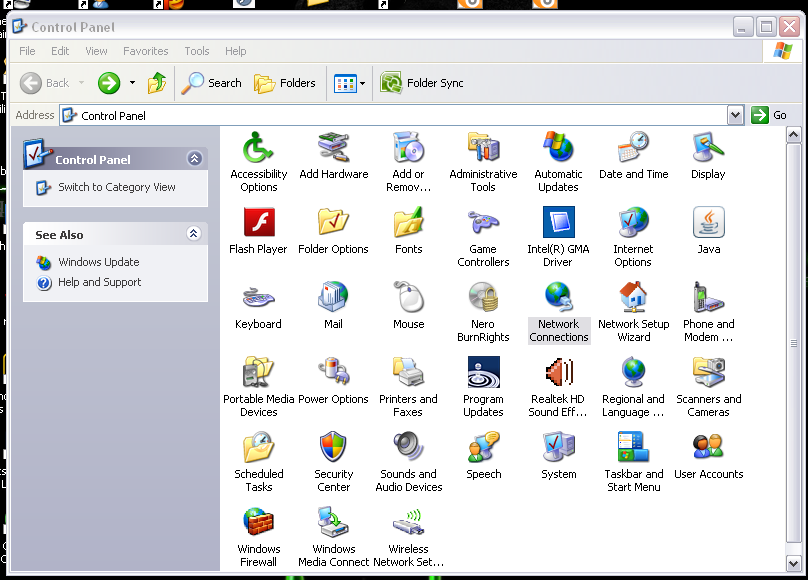Select Power Options icon
Viewport: 808px width, 580px height.
pyautogui.click(x=333, y=372)
